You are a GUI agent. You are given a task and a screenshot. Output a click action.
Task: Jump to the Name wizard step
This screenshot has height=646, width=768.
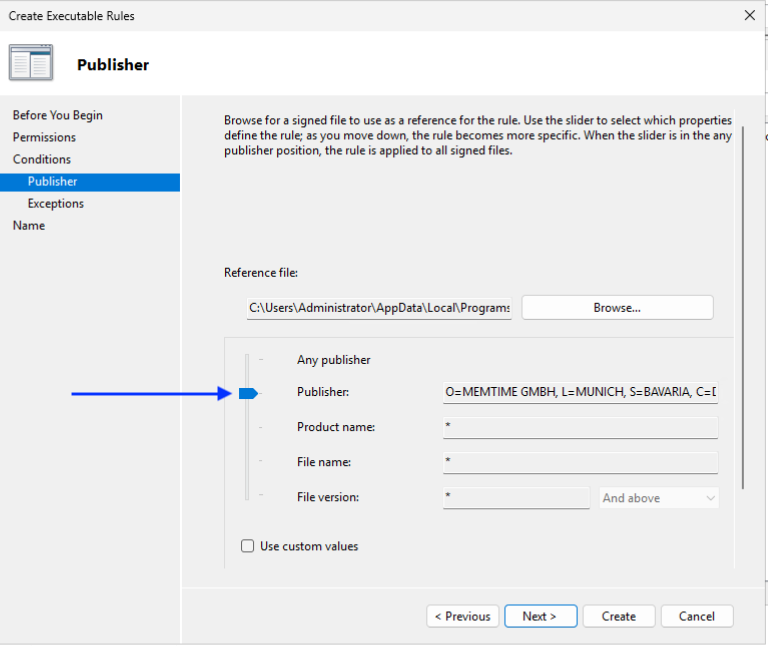pyautogui.click(x=29, y=225)
